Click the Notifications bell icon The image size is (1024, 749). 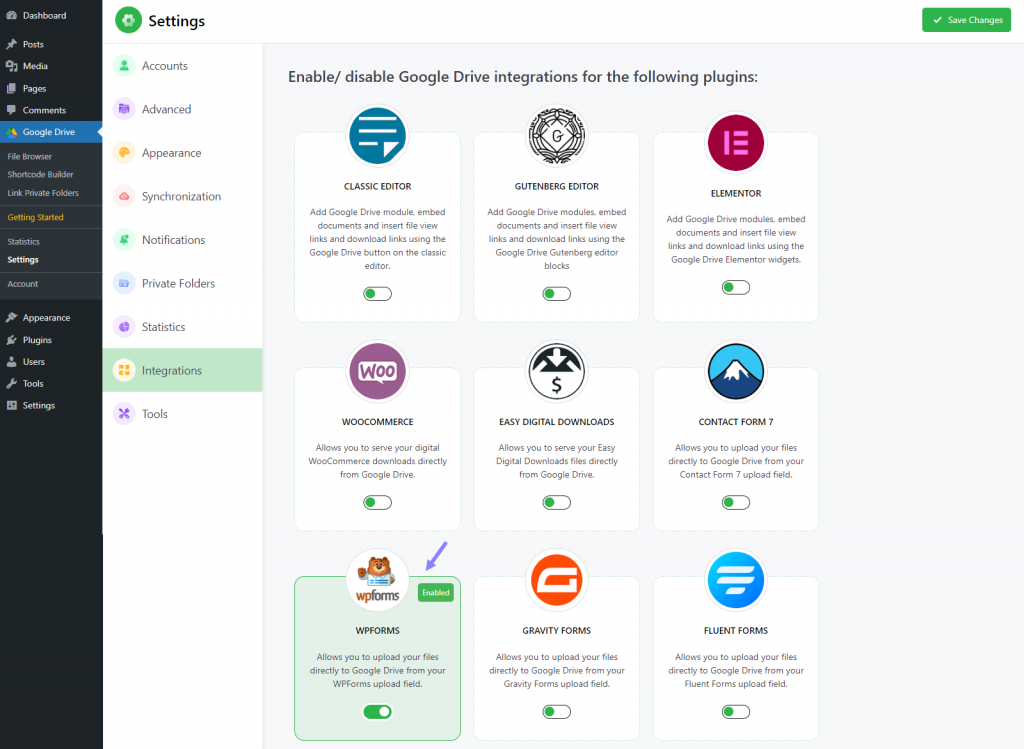pos(124,240)
